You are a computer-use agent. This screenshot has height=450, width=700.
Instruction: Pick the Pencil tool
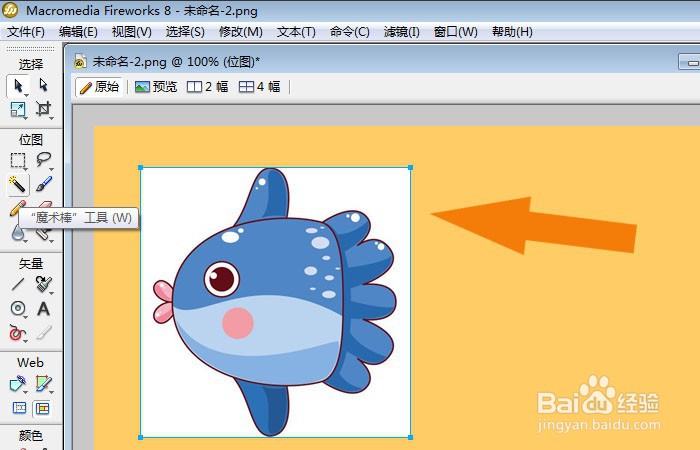(17, 208)
